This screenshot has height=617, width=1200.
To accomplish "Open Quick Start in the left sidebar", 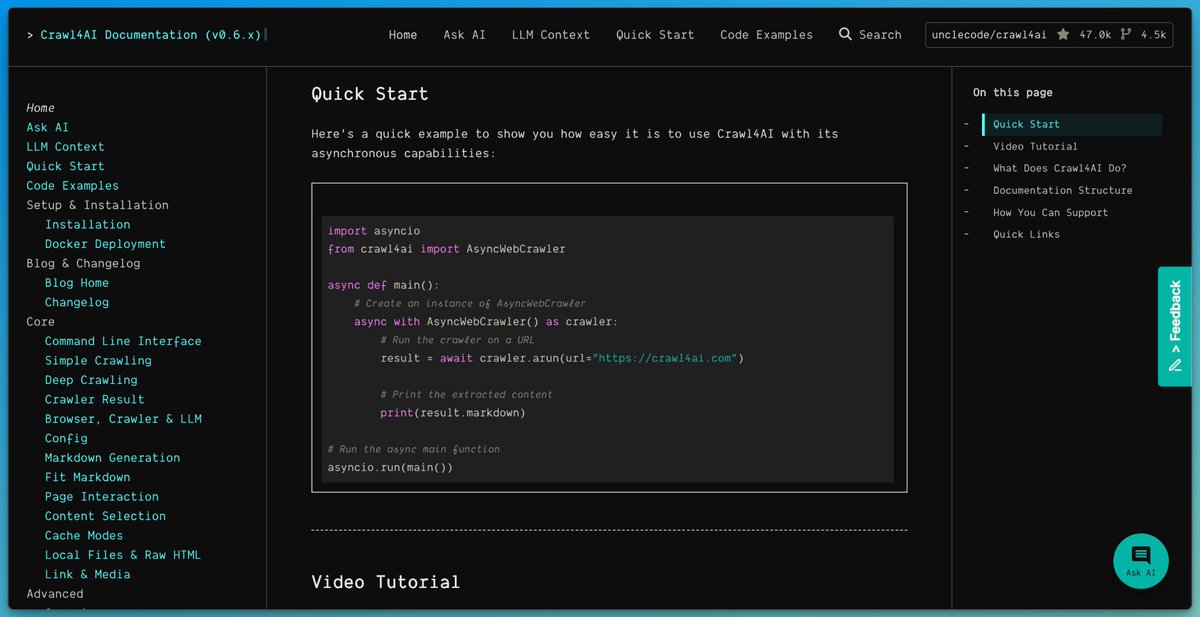I will [65, 166].
